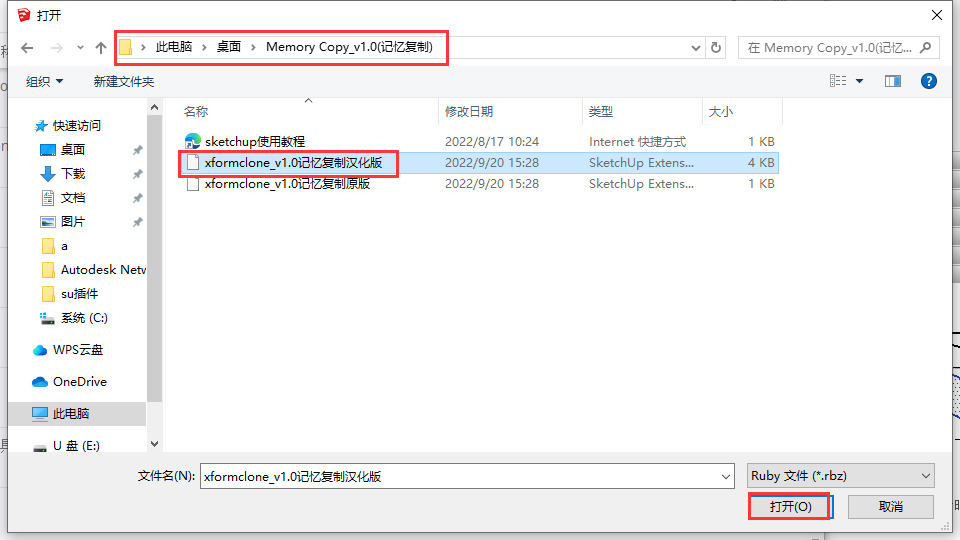Click 桌面 in the address path
This screenshot has height=540, width=960.
[x=229, y=47]
